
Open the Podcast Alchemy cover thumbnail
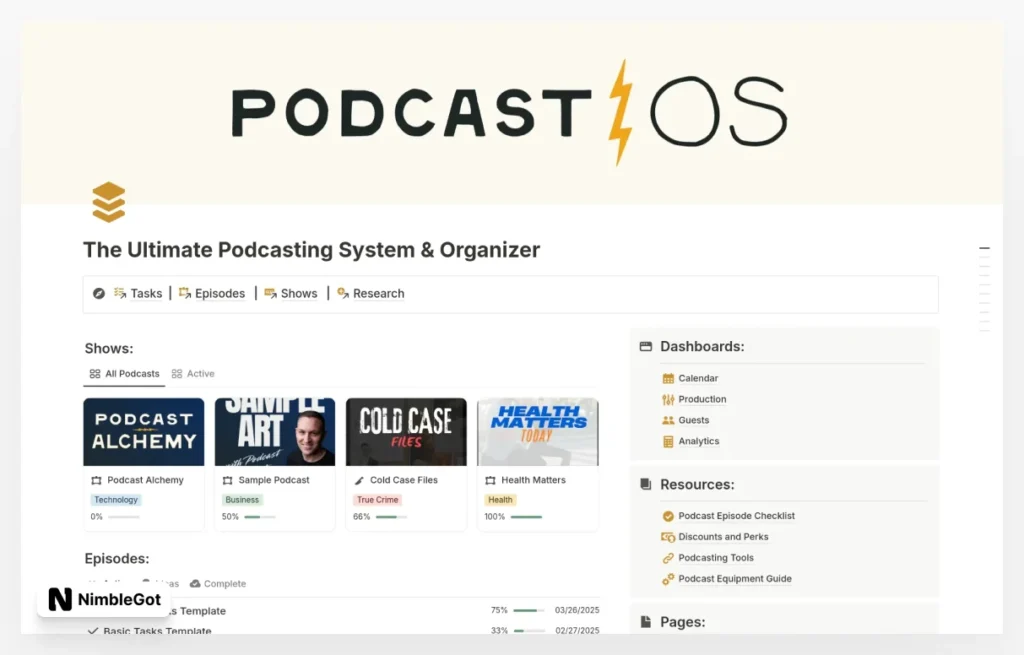tap(144, 432)
